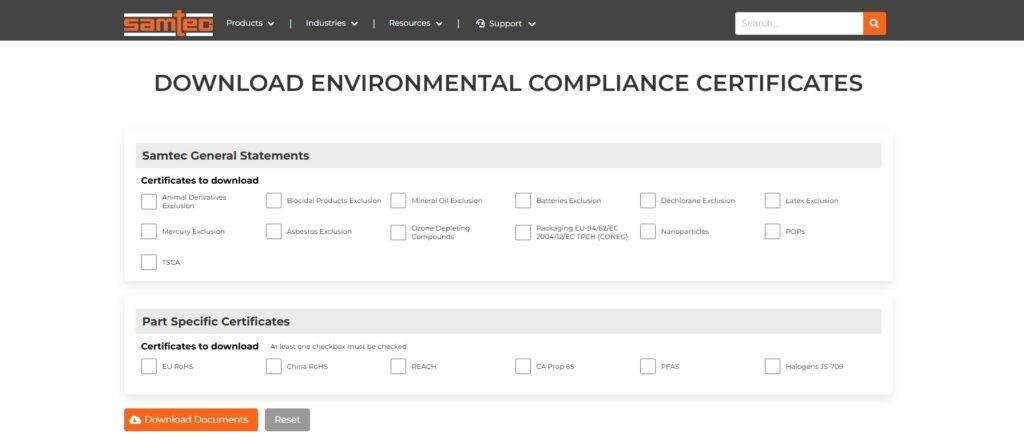Focus the Search input field
The image size is (1024, 437).
(799, 23)
